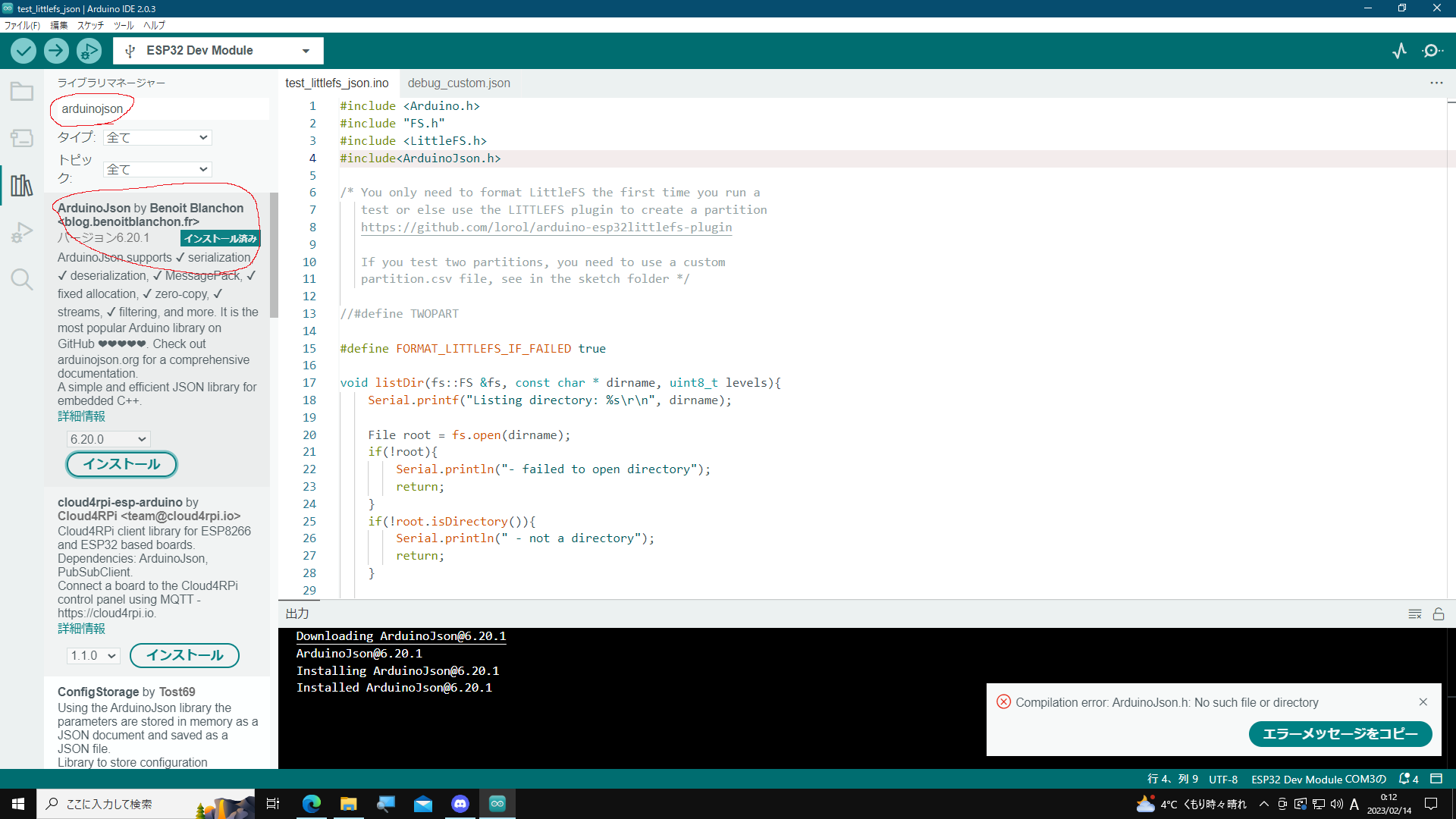The image size is (1456, 819).
Task: Open the タイプ filter dropdown
Action: click(158, 137)
